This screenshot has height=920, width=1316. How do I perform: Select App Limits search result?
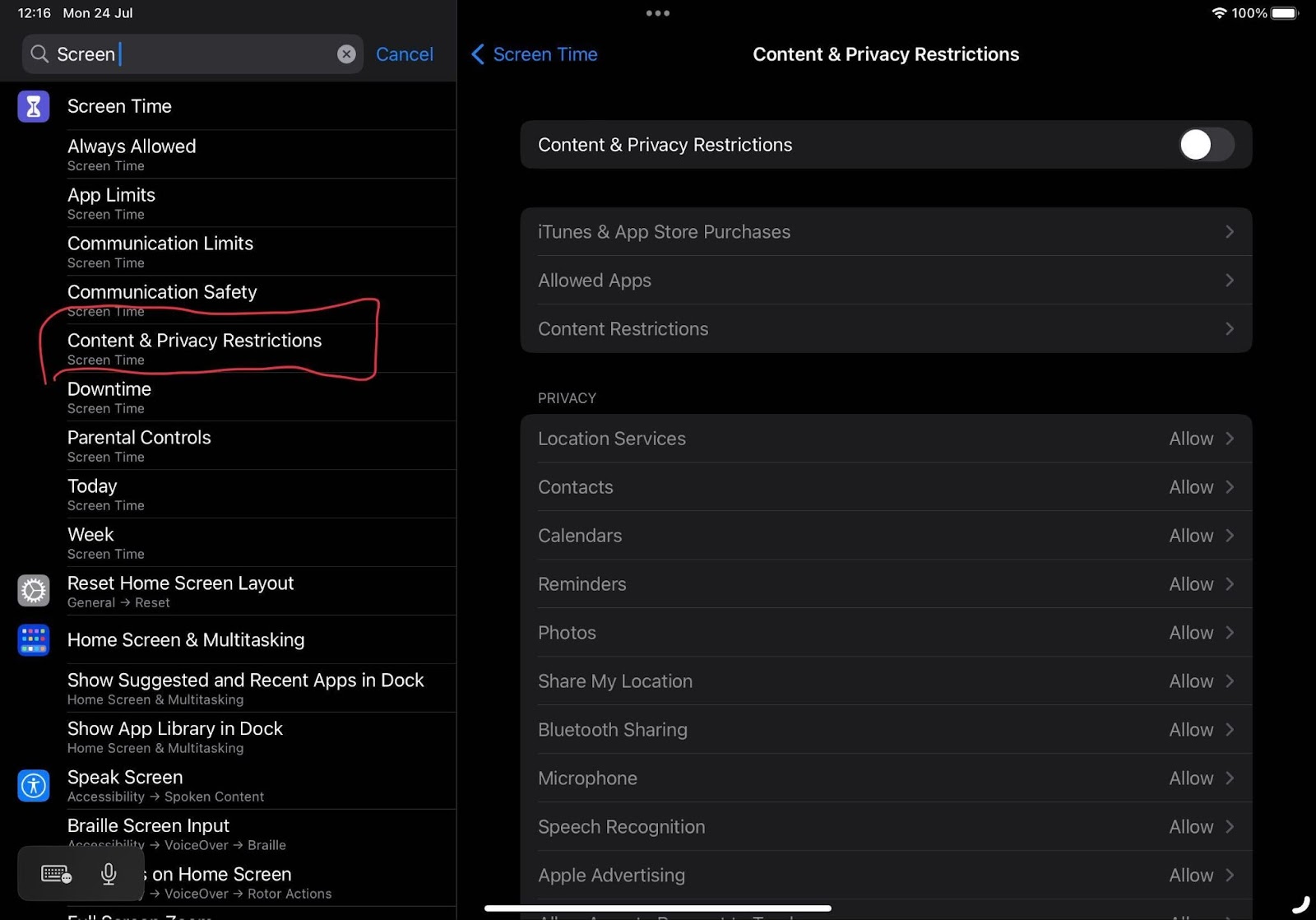point(228,203)
